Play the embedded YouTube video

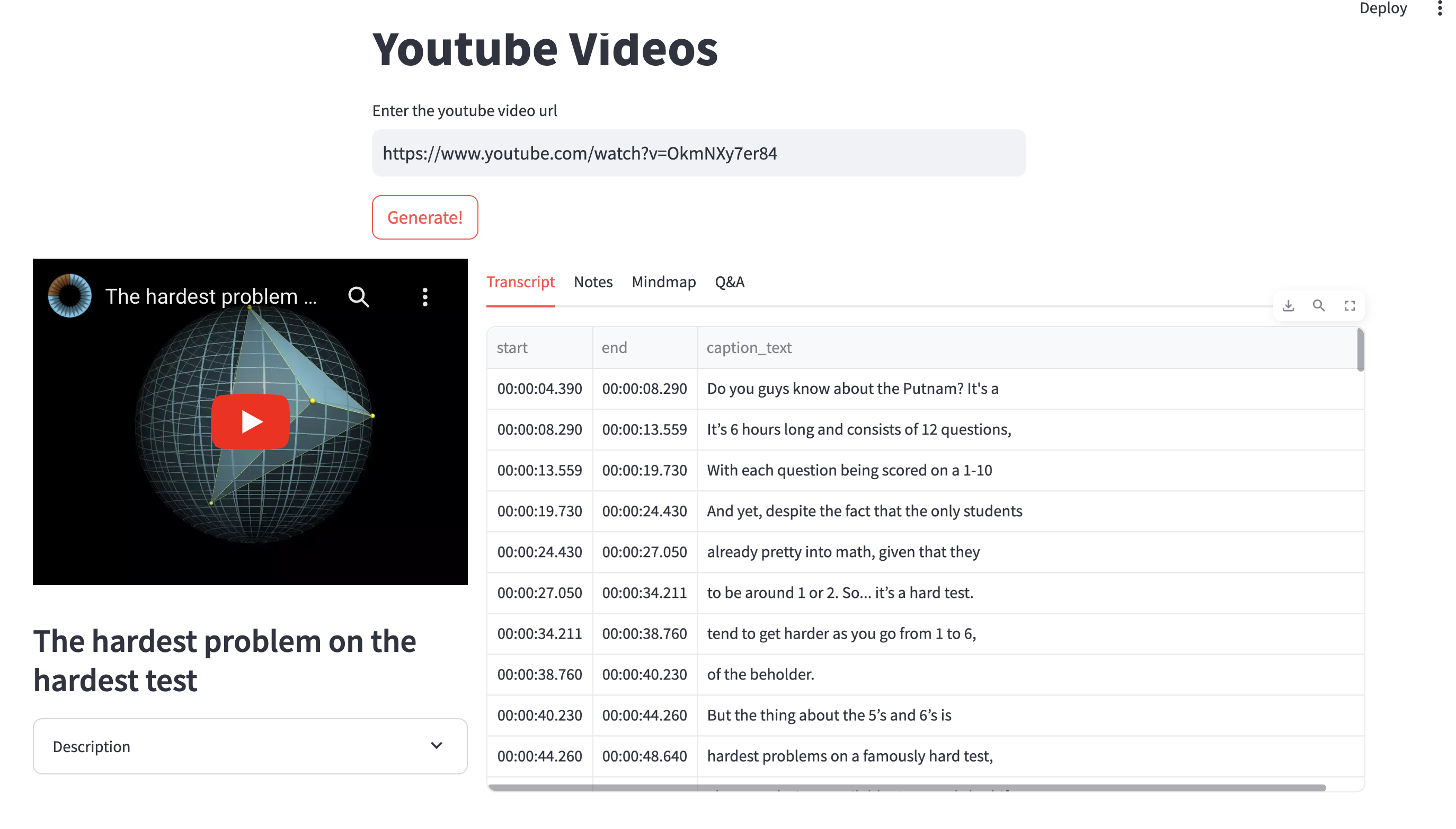(250, 422)
